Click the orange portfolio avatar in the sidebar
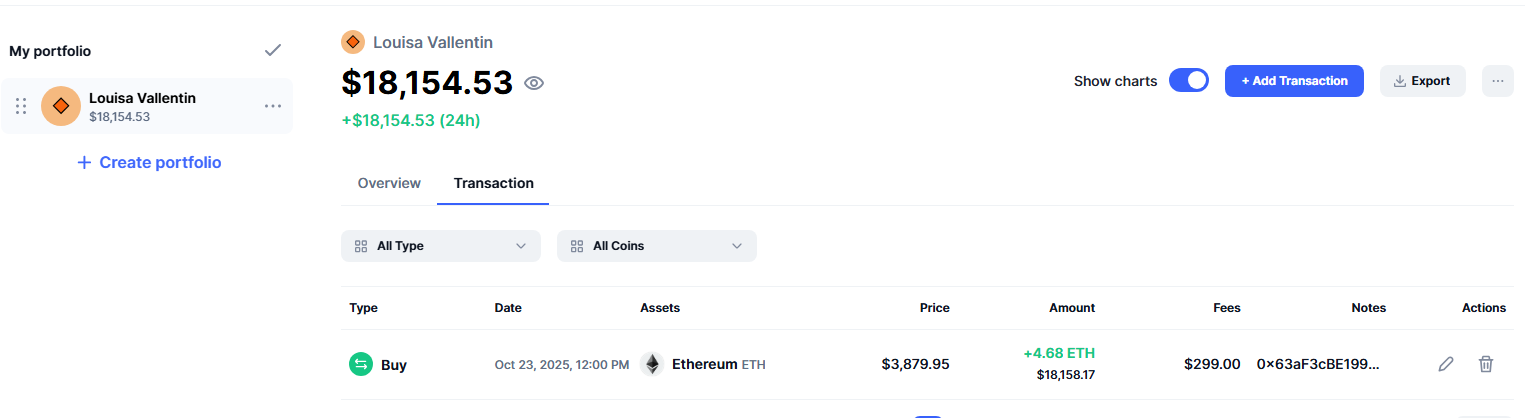This screenshot has height=418, width=1525. point(61,106)
